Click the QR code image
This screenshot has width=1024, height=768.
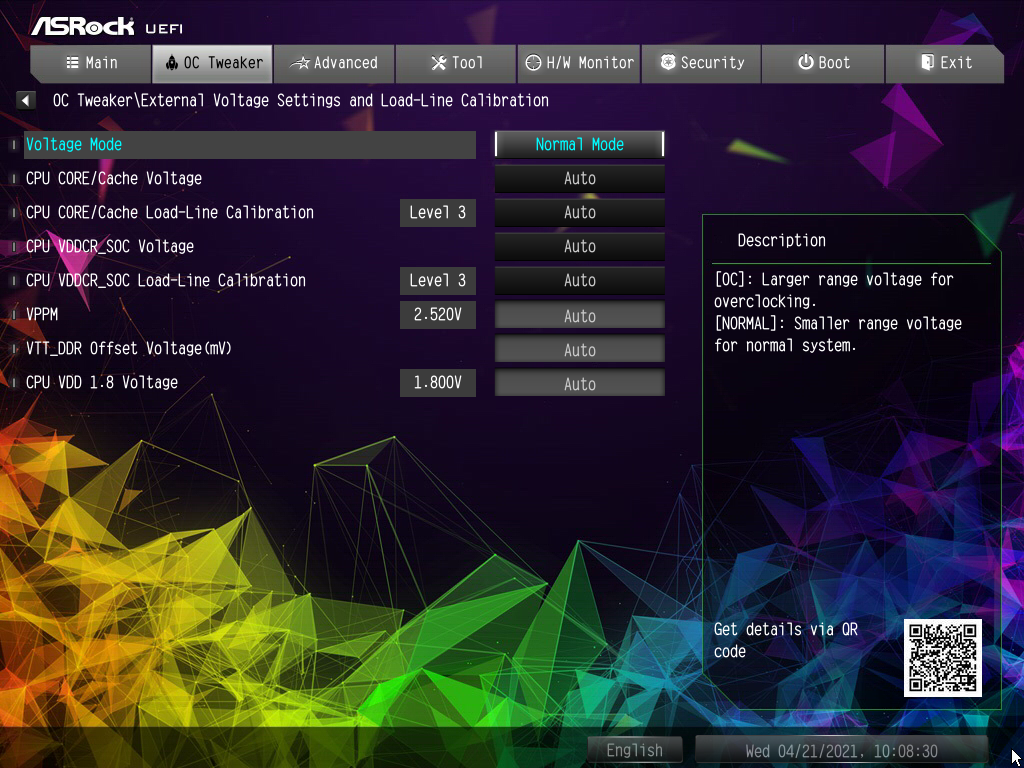coord(942,658)
